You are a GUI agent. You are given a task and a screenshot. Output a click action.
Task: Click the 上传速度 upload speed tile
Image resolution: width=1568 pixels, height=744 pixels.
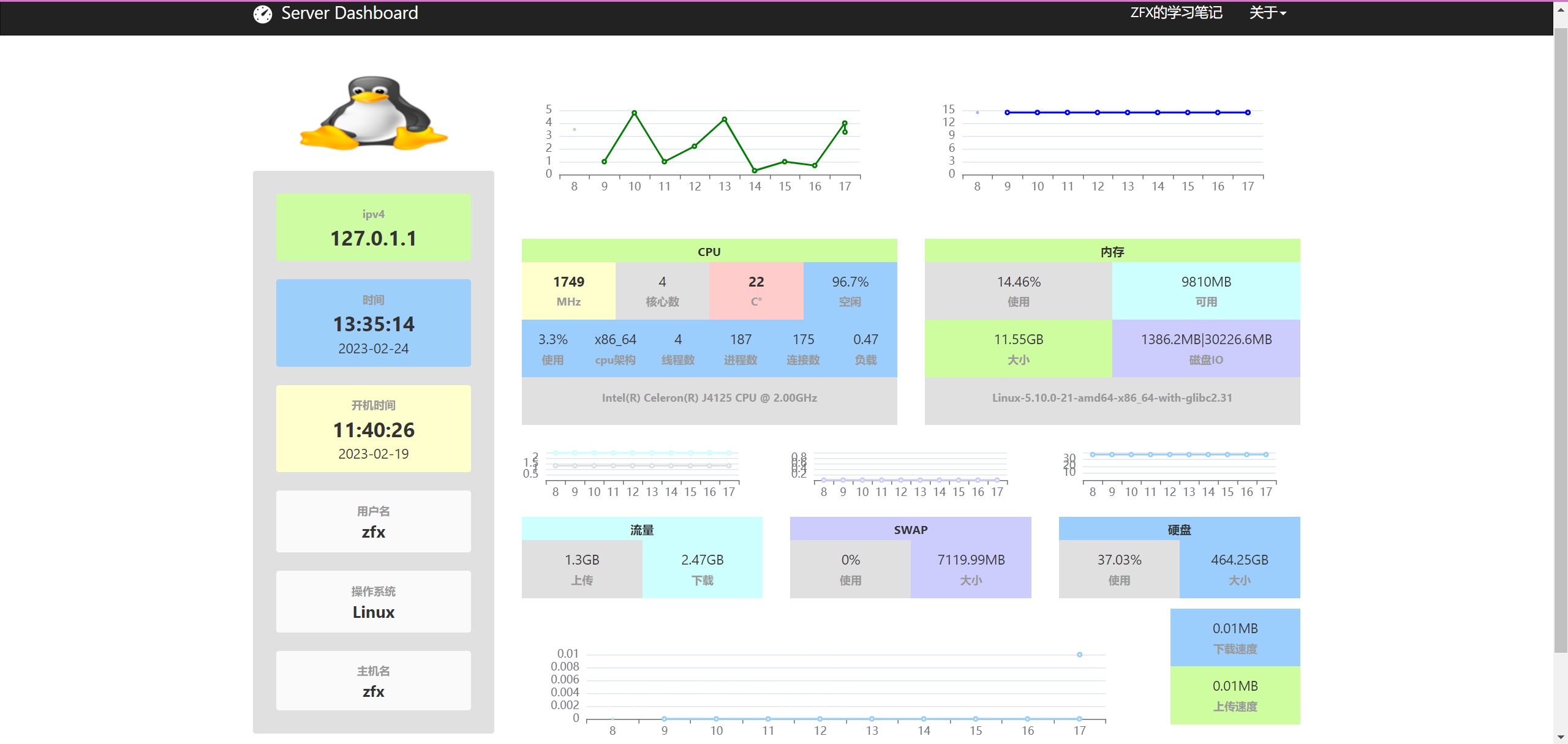click(1235, 695)
